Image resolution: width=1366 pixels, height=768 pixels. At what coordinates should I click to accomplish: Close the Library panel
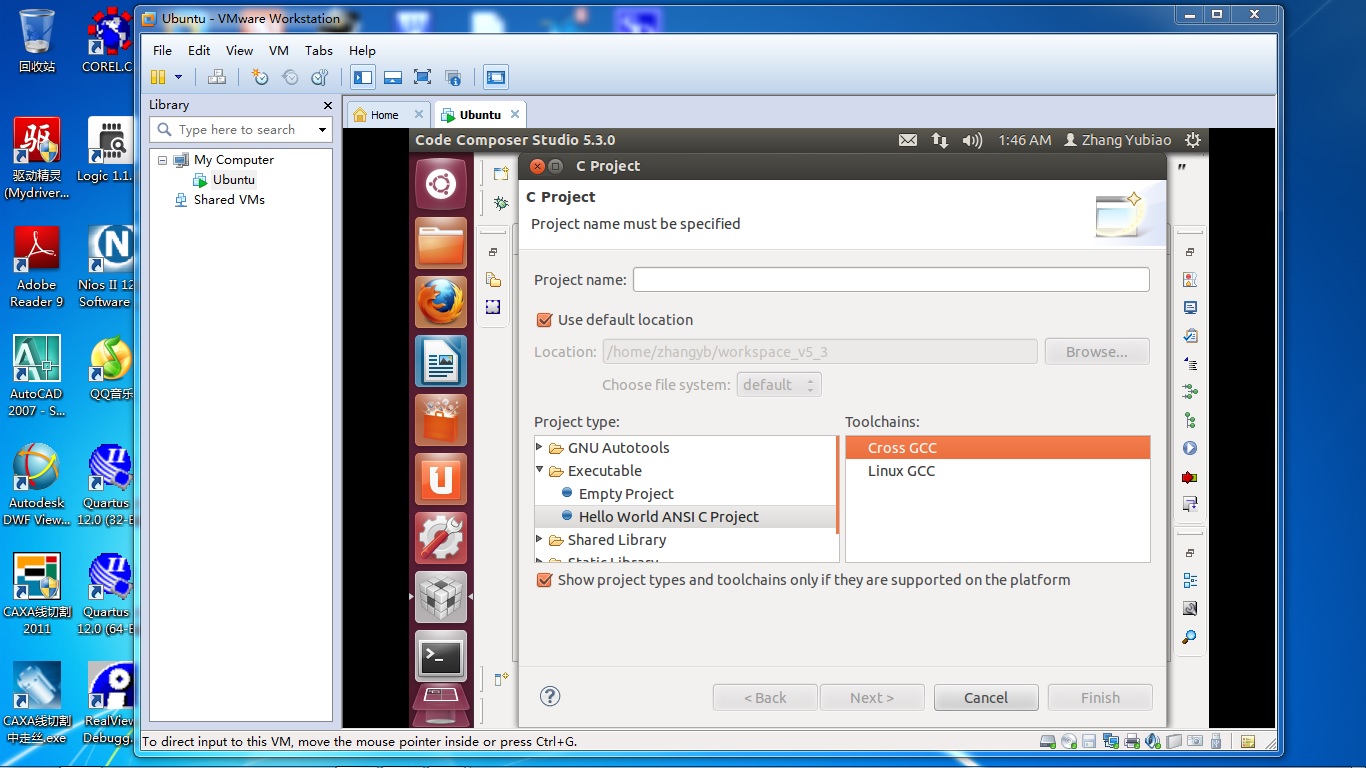[x=327, y=105]
